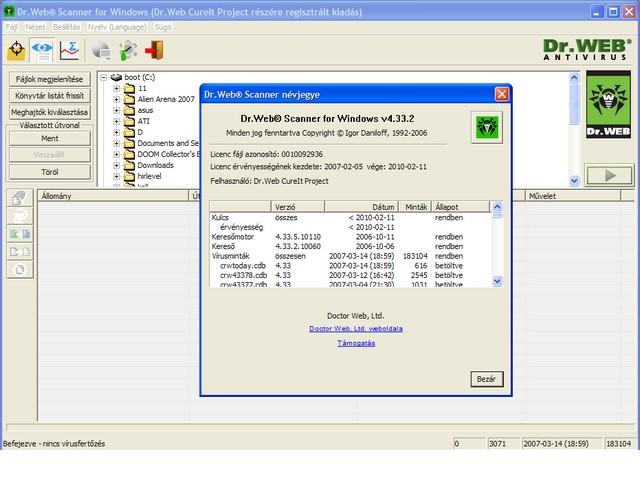Click the green spider icon in about dialog
This screenshot has height=480, width=640.
point(487,127)
